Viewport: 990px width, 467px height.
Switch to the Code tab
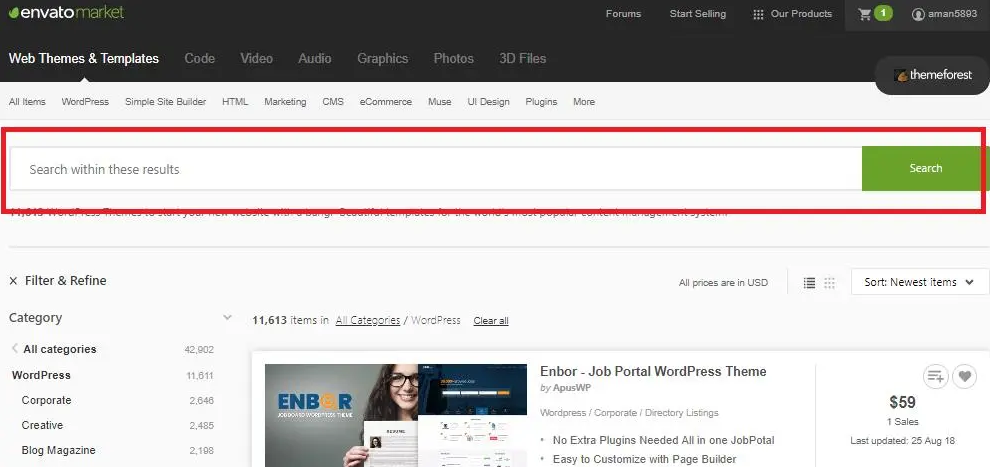point(200,59)
